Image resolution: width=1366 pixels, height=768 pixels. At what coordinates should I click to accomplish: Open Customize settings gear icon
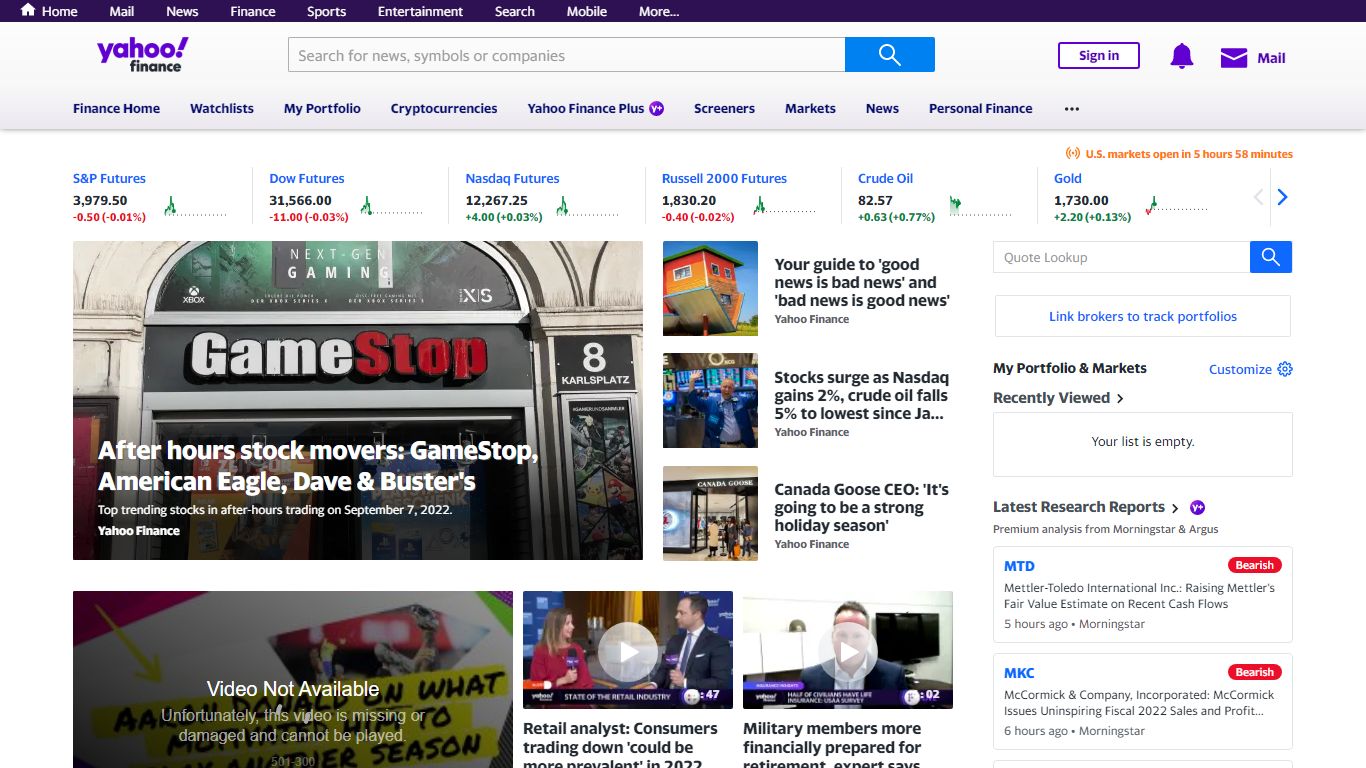point(1285,369)
